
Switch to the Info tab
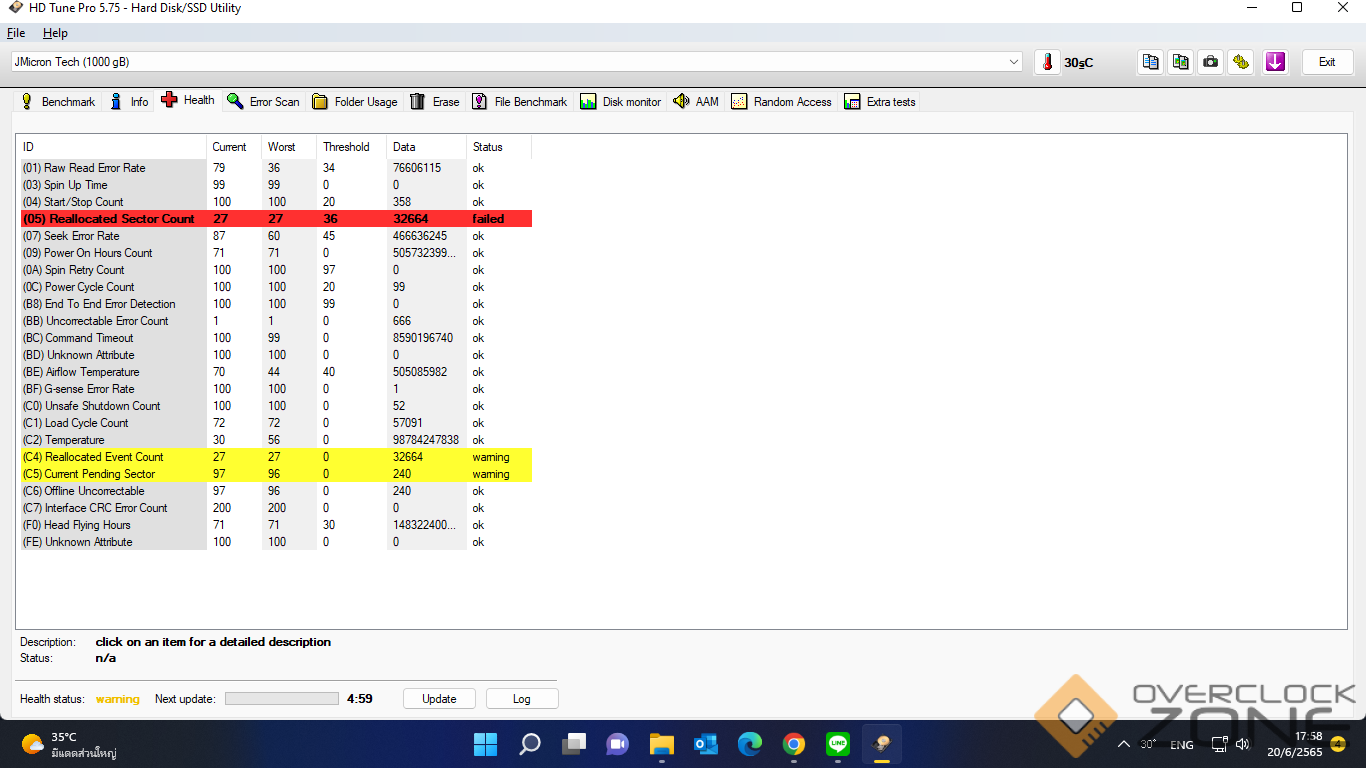pyautogui.click(x=129, y=102)
